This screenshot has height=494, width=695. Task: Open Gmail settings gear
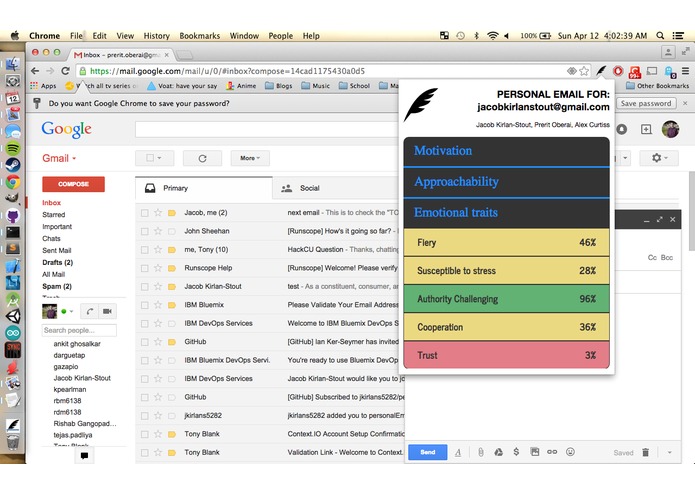click(x=659, y=158)
